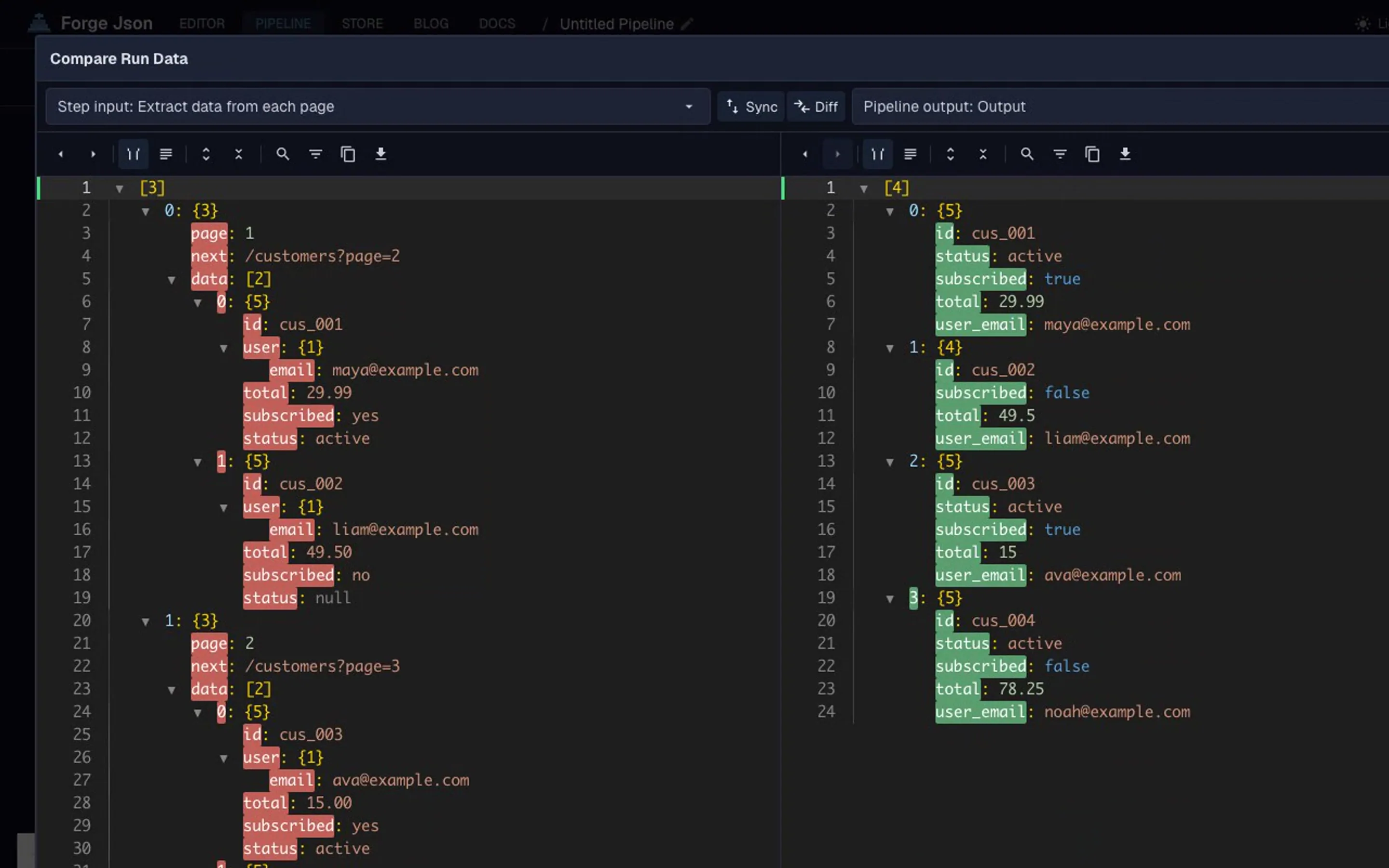Click the Untitled Pipeline name
Viewport: 1389px width, 868px height.
(x=616, y=24)
